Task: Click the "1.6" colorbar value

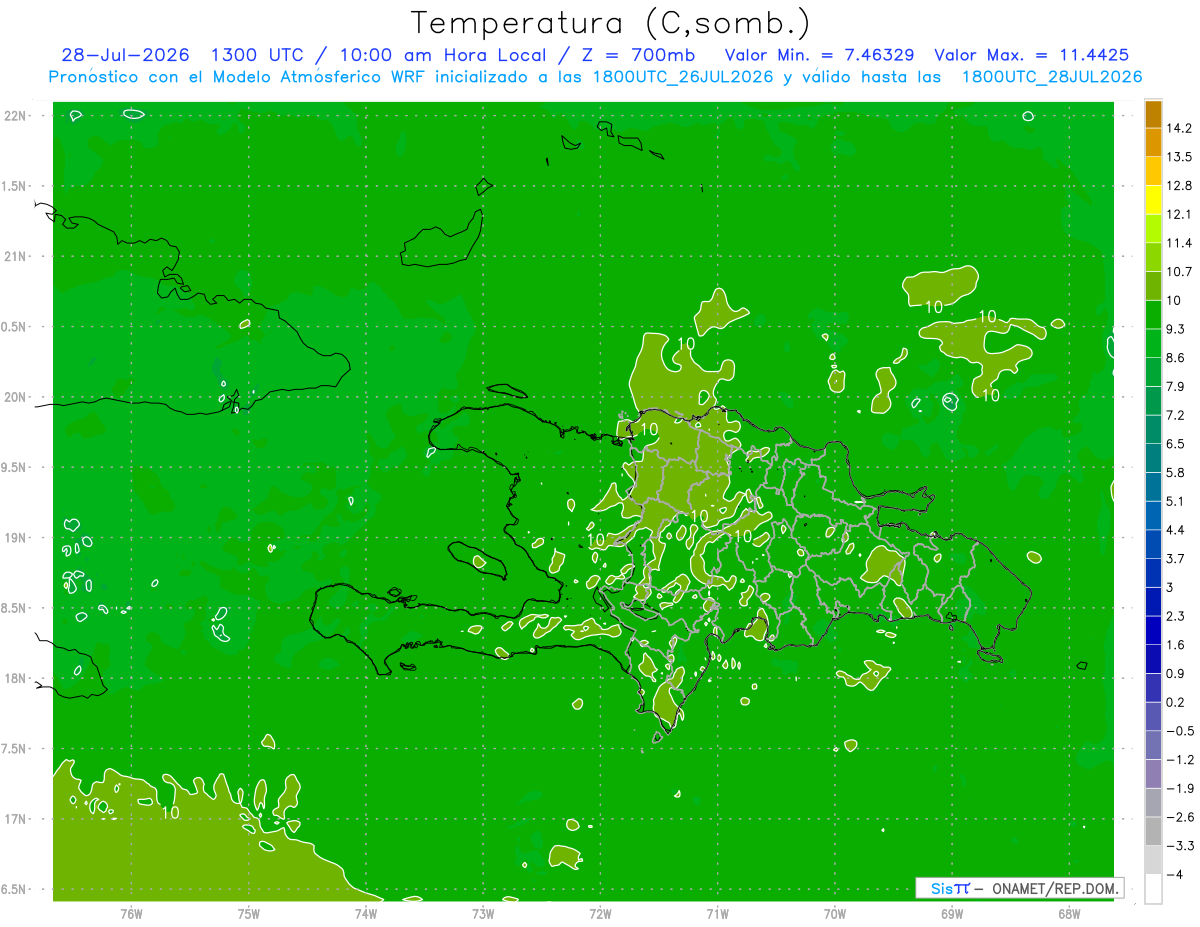Action: point(1176,644)
